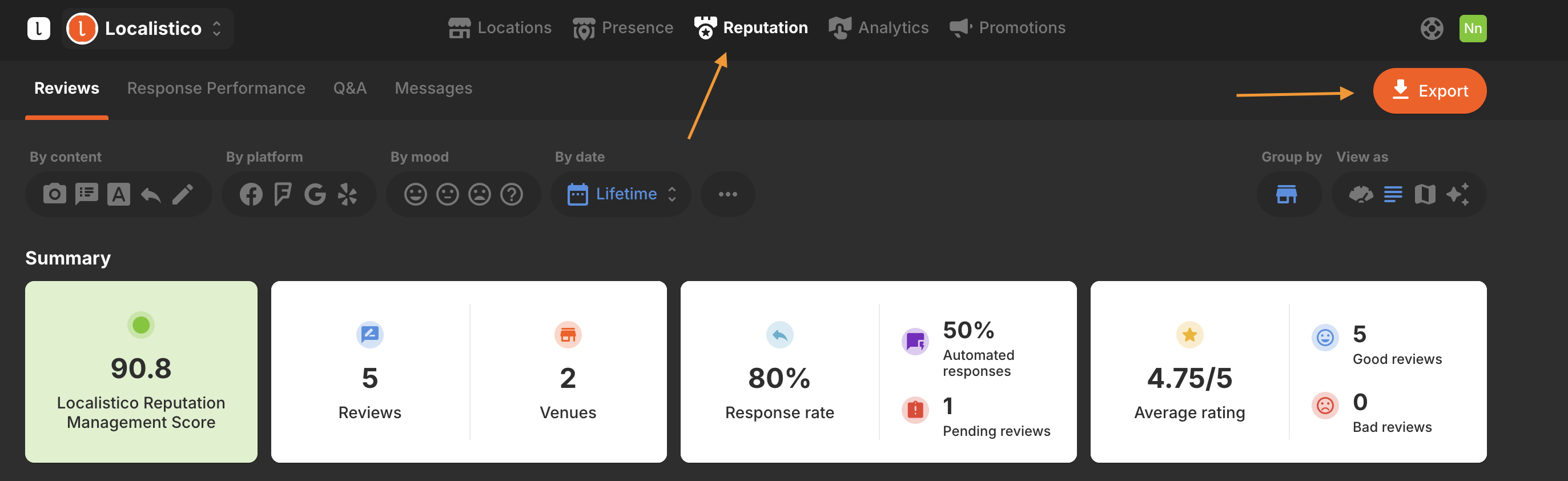
Task: Open the Lifetime date range dropdown
Action: (621, 194)
